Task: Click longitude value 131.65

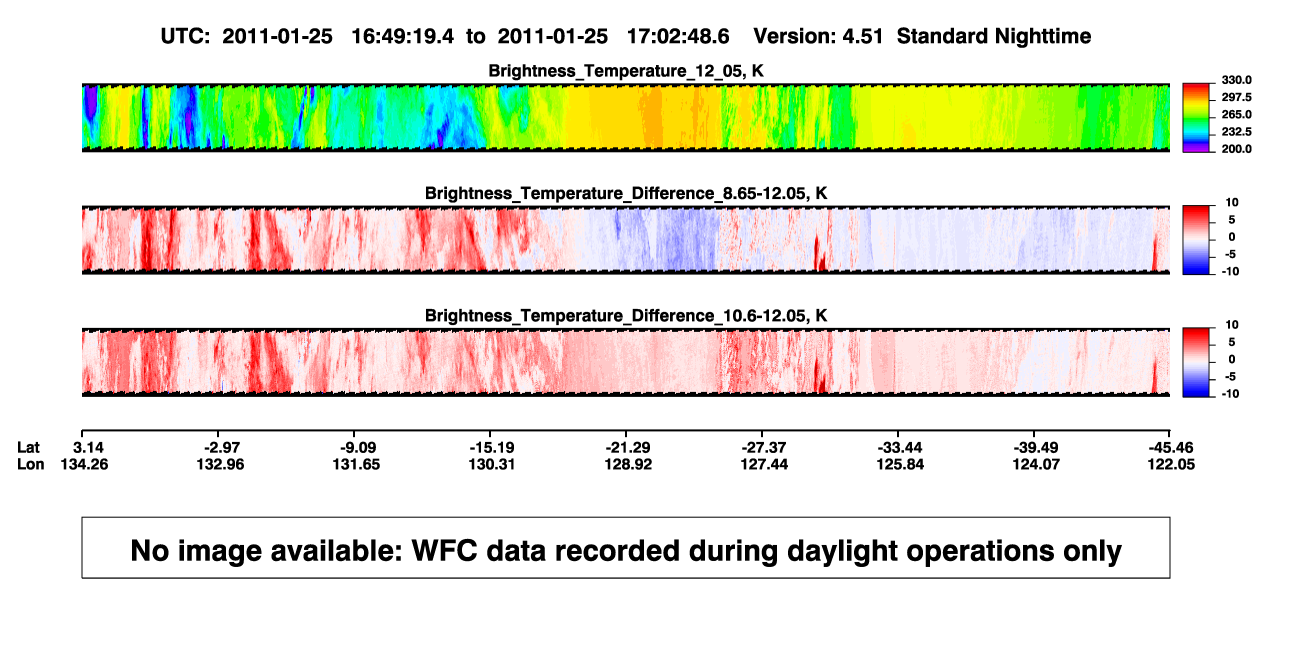Action: tap(359, 464)
